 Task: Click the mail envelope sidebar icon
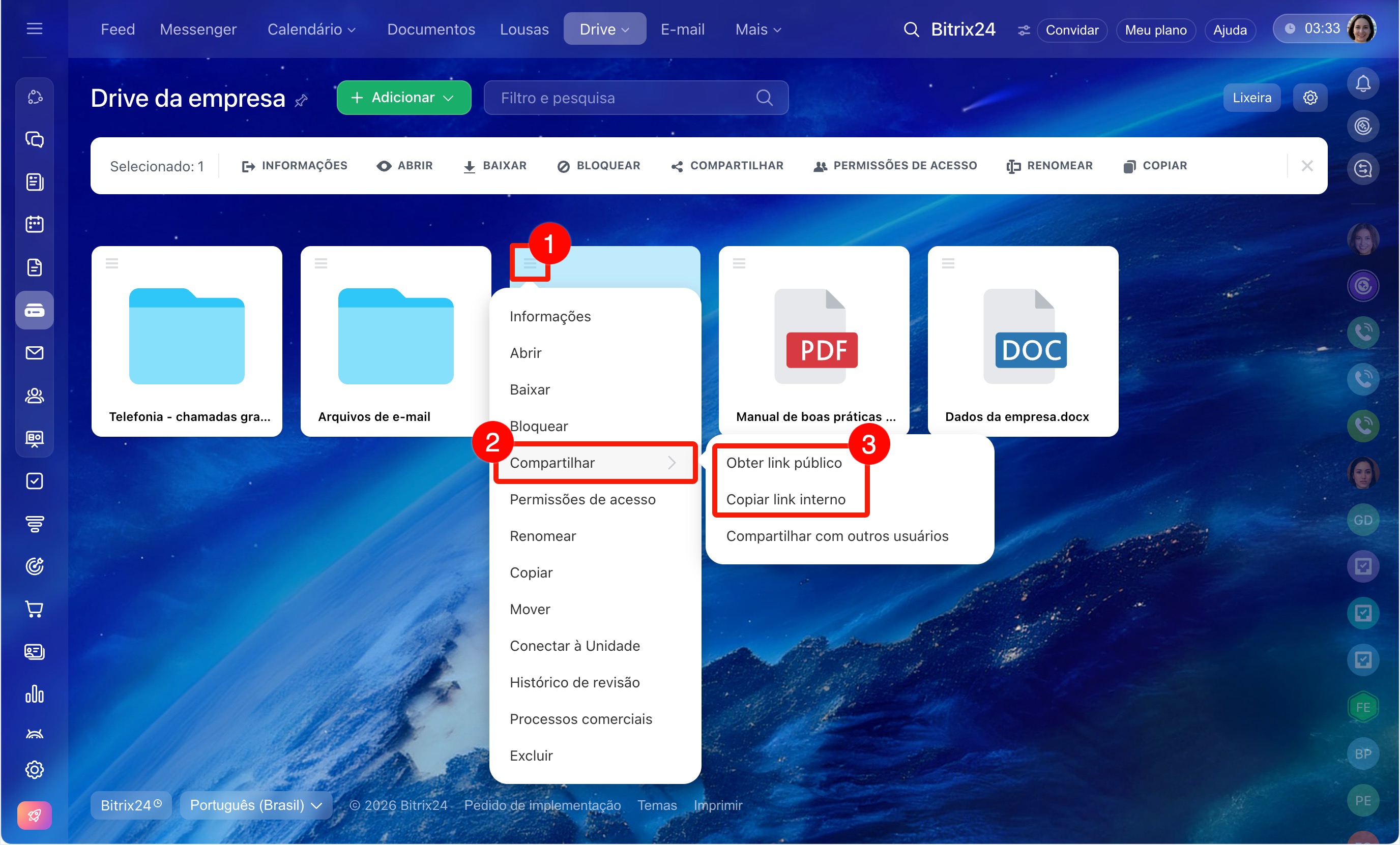click(34, 353)
